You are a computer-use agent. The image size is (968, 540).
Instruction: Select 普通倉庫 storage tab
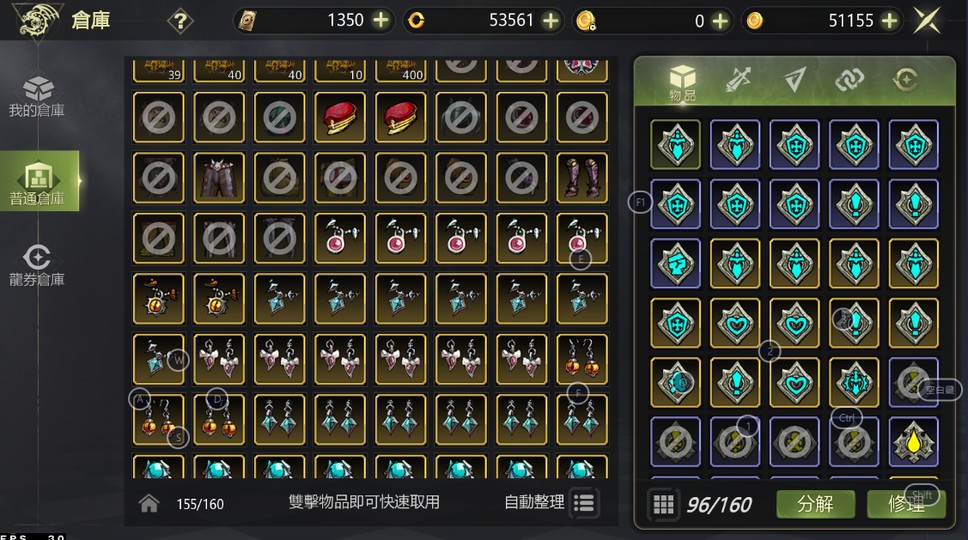tap(39, 181)
